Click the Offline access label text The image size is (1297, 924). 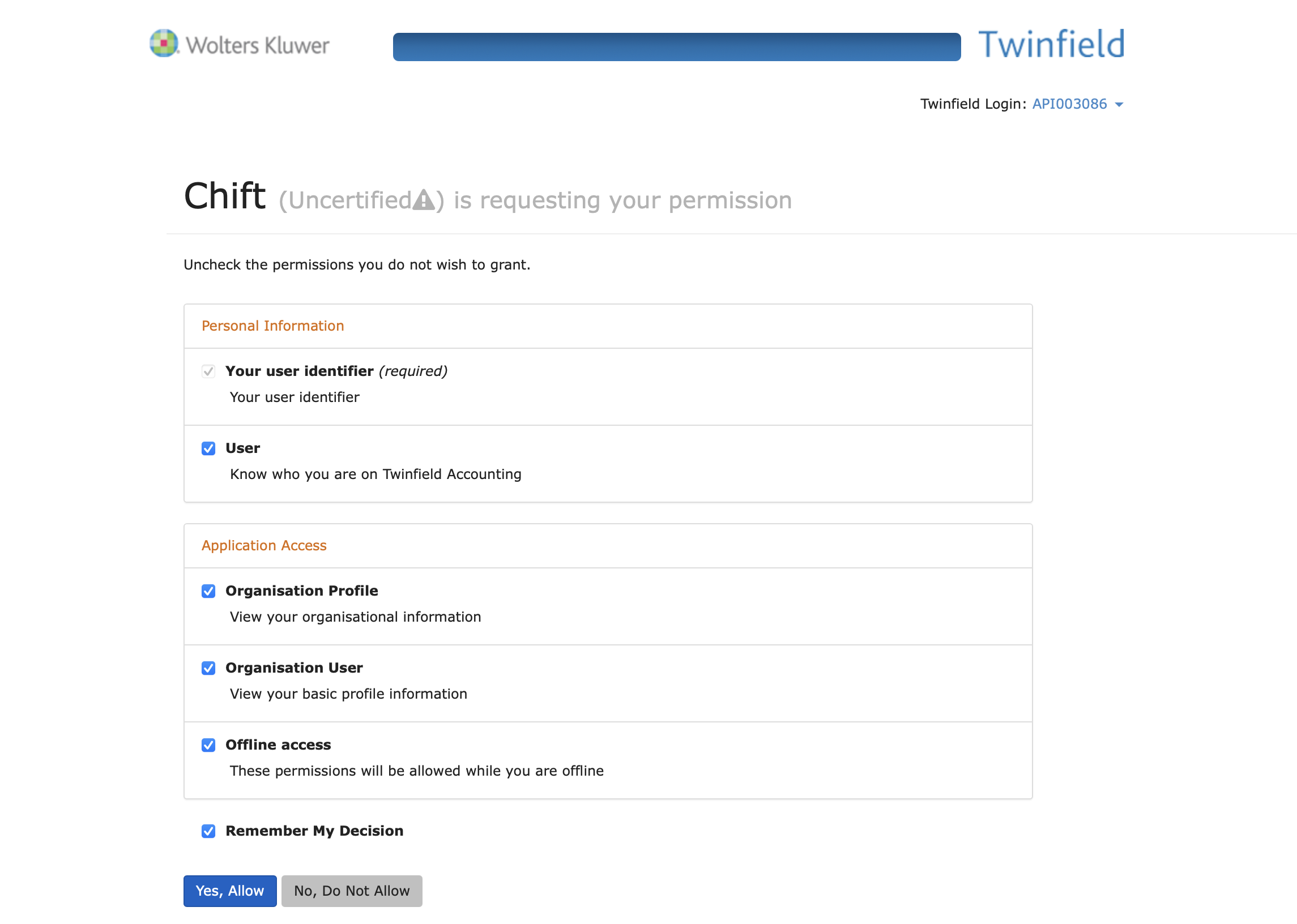pyautogui.click(x=278, y=745)
